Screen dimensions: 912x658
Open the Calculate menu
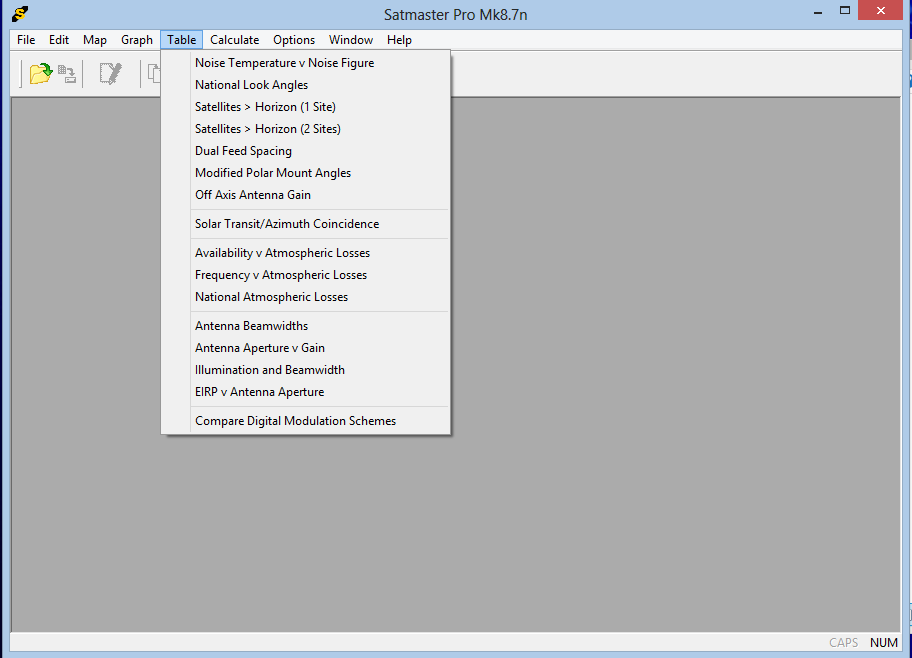pos(234,40)
